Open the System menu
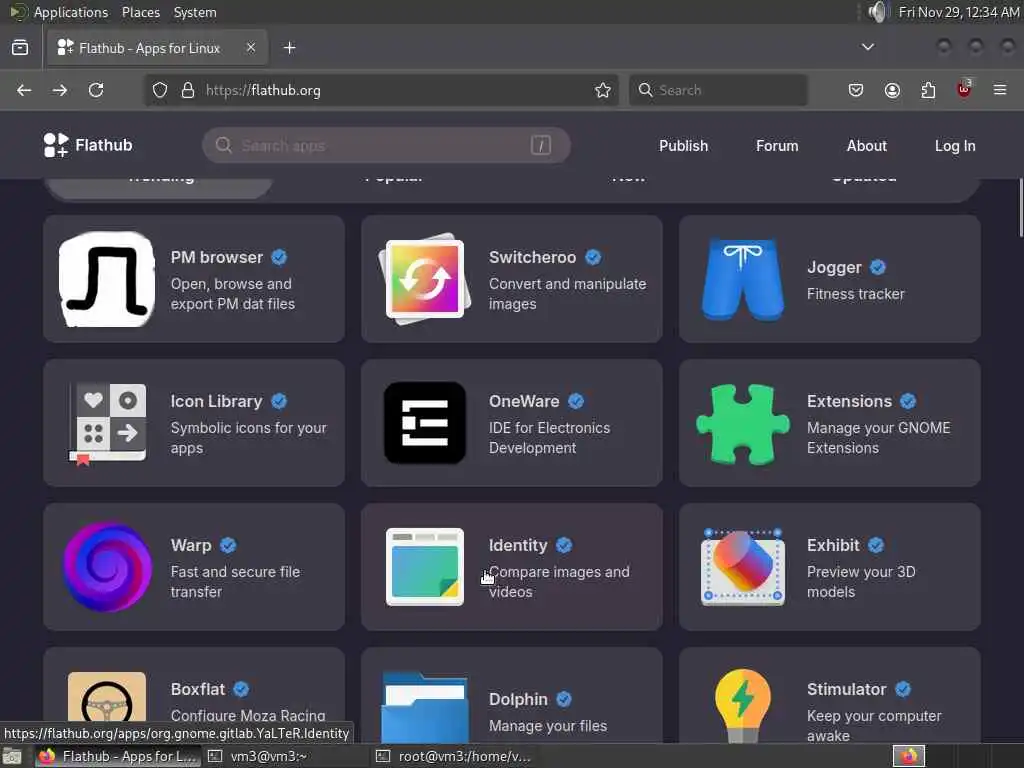 [x=195, y=12]
